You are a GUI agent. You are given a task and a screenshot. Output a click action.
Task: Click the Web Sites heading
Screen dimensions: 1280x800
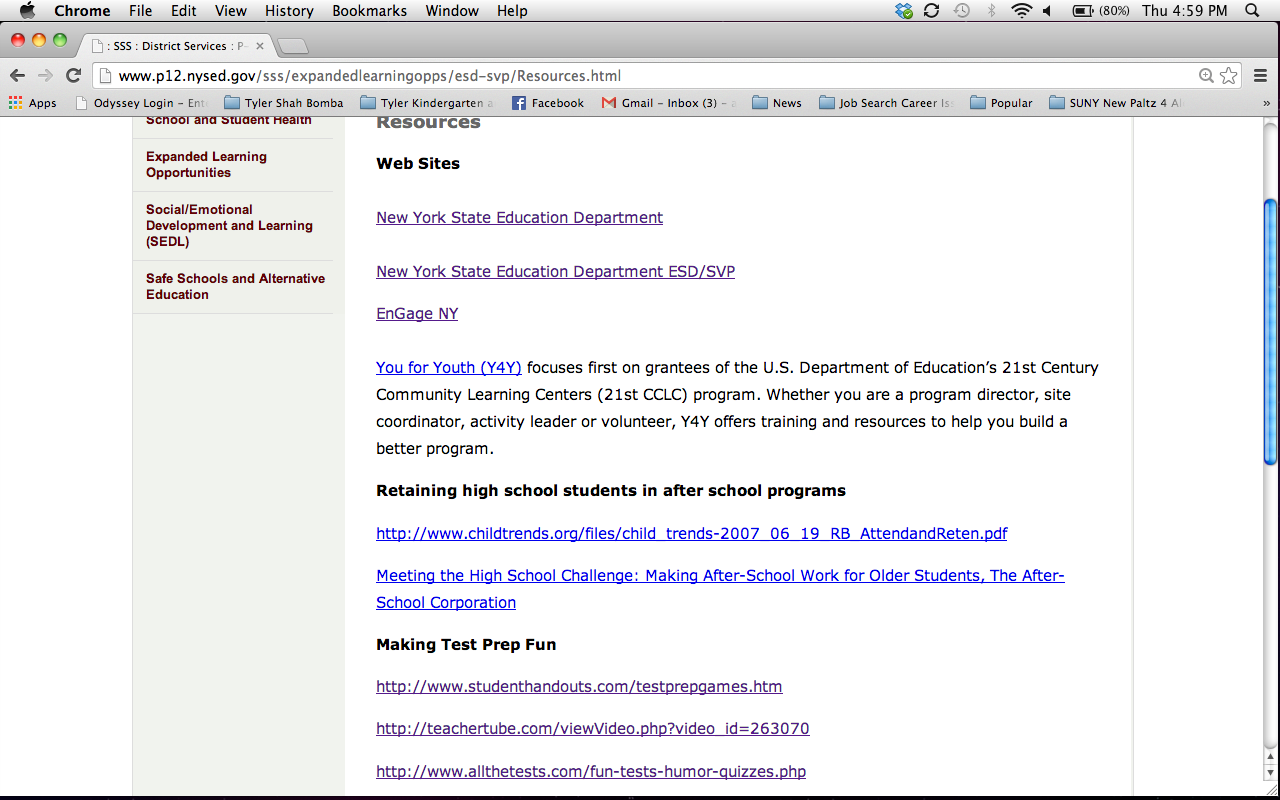(418, 163)
